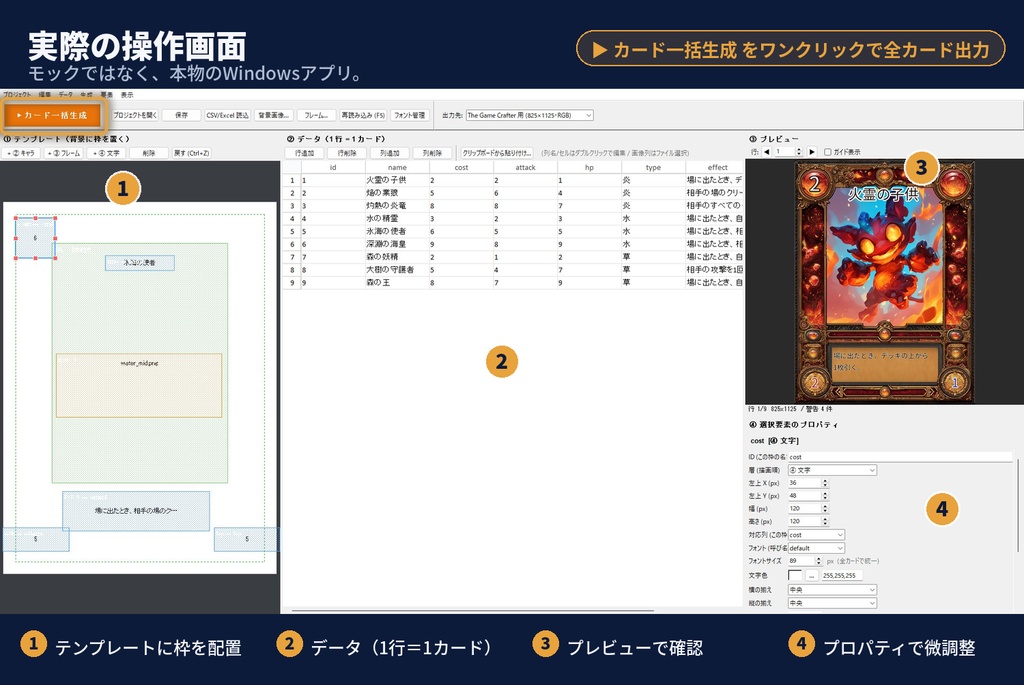Click プロジェクトを開く in the toolbar
The width and height of the screenshot is (1024, 685).
tap(135, 115)
